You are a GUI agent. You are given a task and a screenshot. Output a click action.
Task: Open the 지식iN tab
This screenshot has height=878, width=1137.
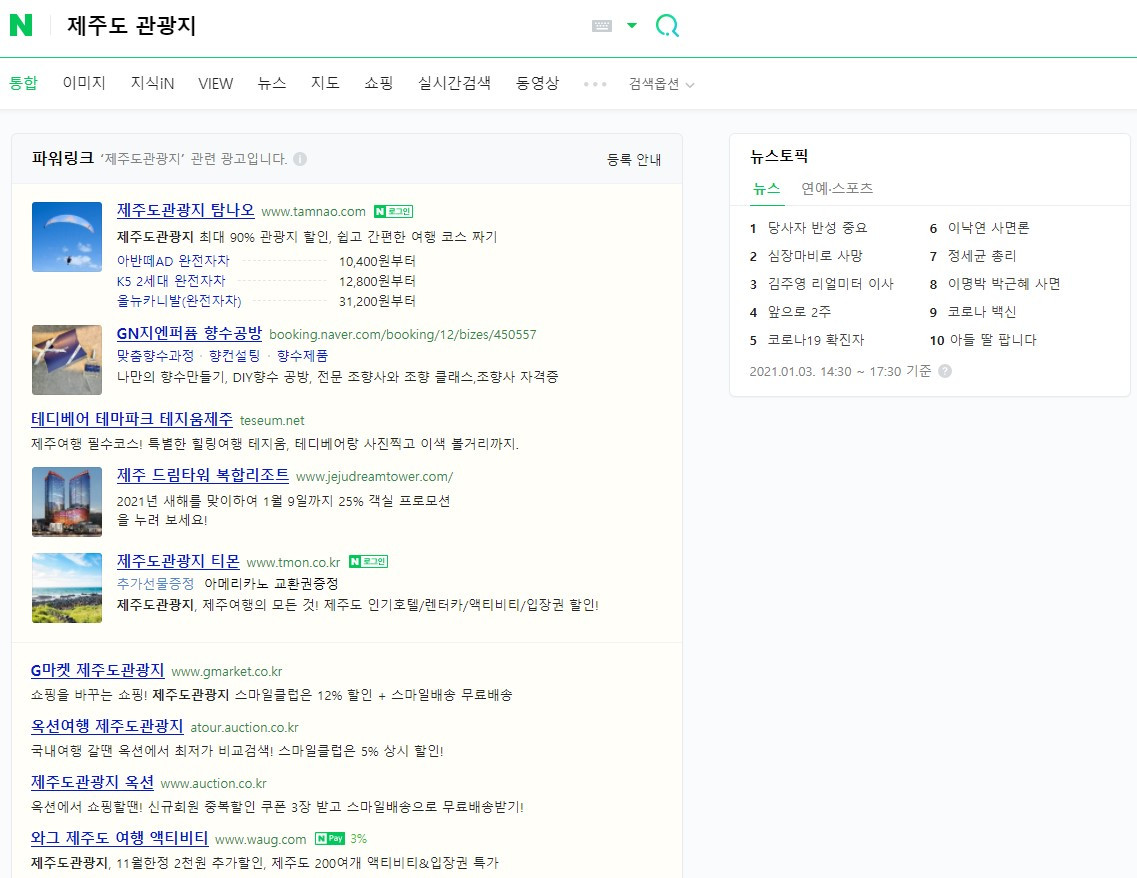[152, 83]
